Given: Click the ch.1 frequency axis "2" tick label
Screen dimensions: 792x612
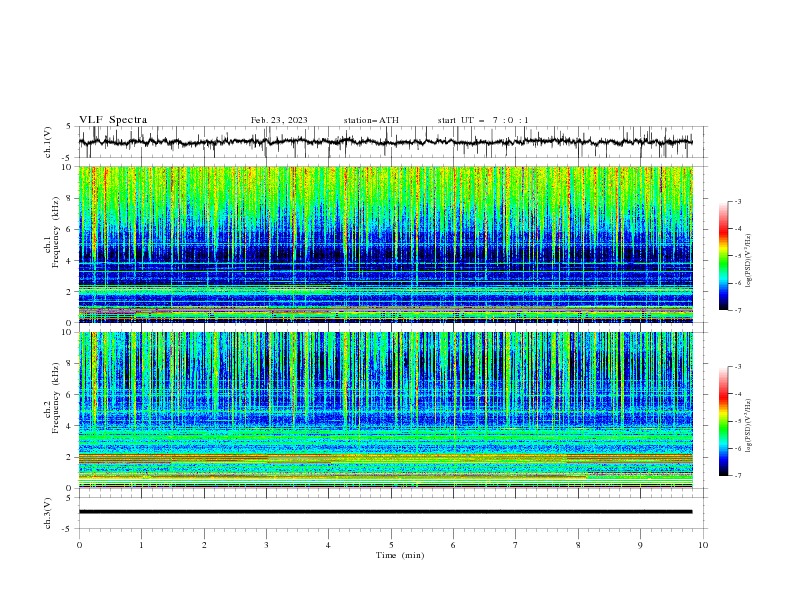Looking at the screenshot, I should click(69, 292).
